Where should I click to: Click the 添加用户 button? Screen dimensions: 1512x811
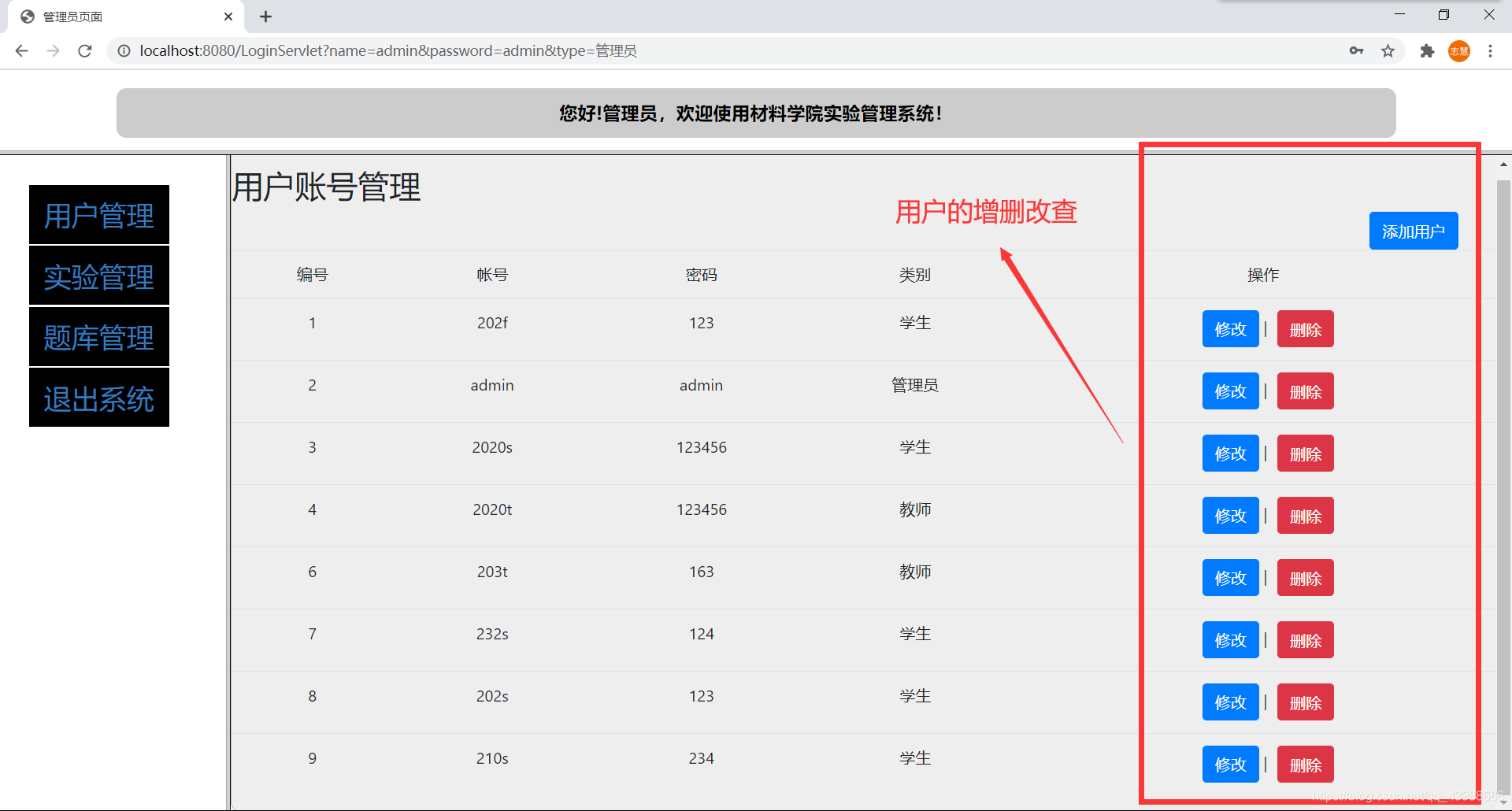pyautogui.click(x=1414, y=231)
